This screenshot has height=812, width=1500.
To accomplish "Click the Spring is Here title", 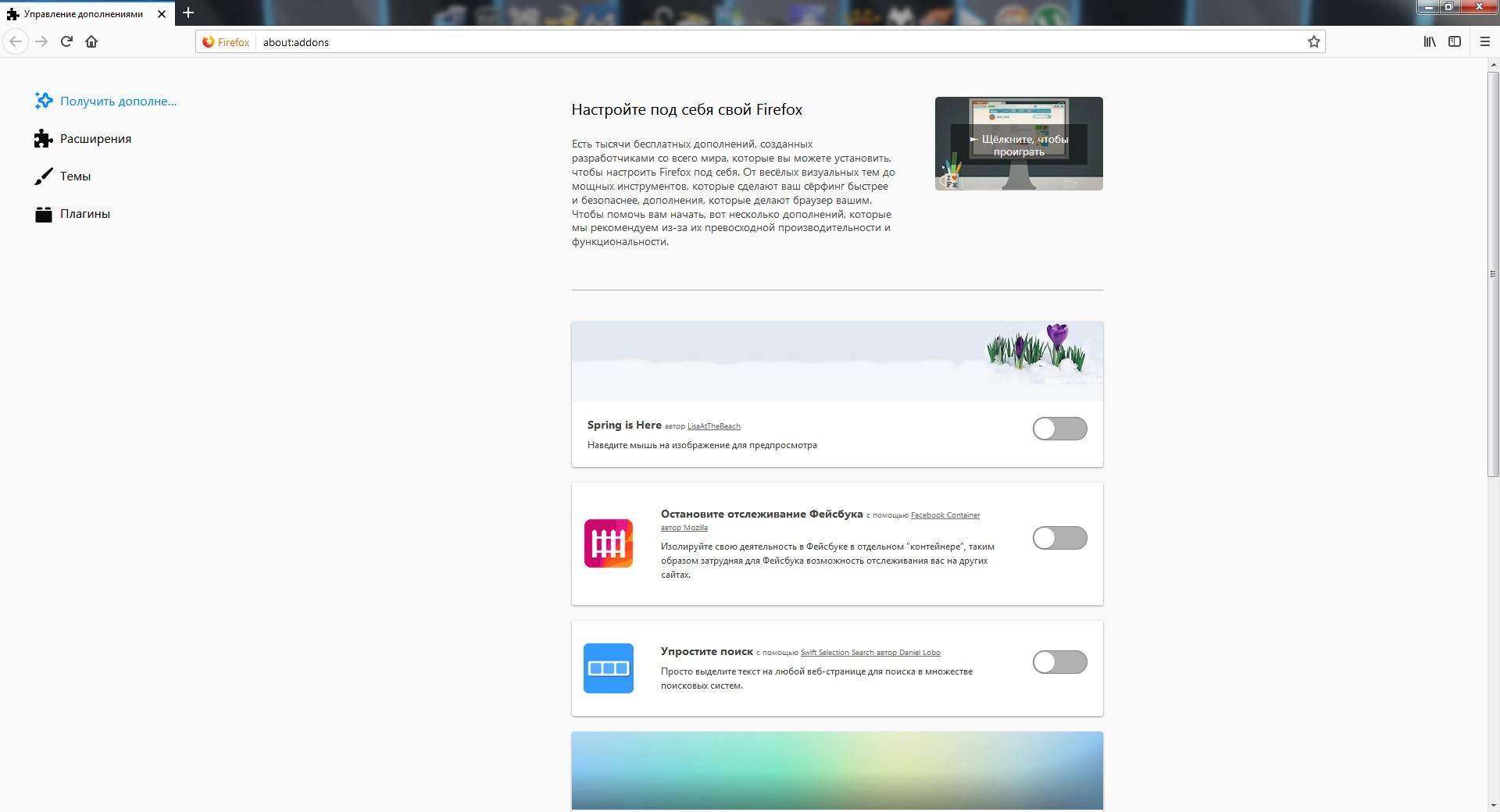I will click(x=624, y=425).
